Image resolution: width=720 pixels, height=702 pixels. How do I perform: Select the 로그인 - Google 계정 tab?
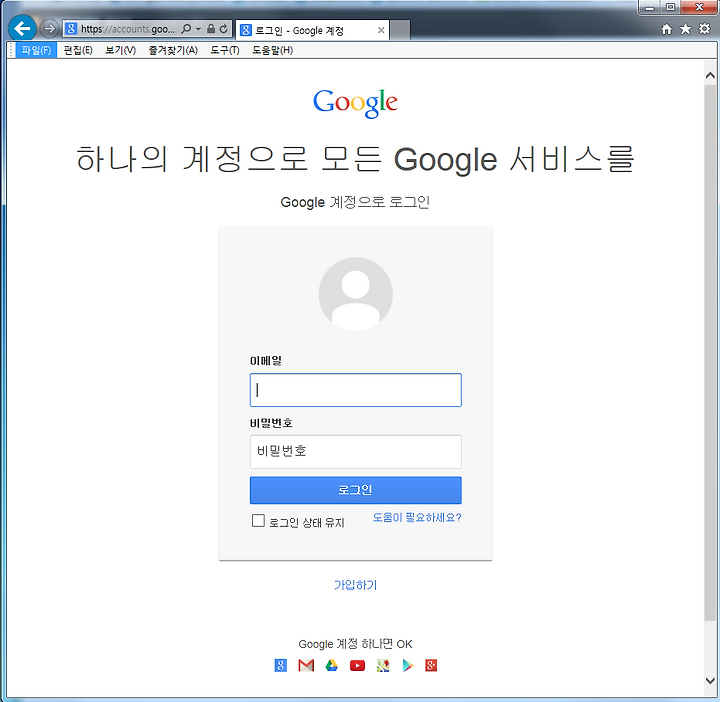click(312, 30)
